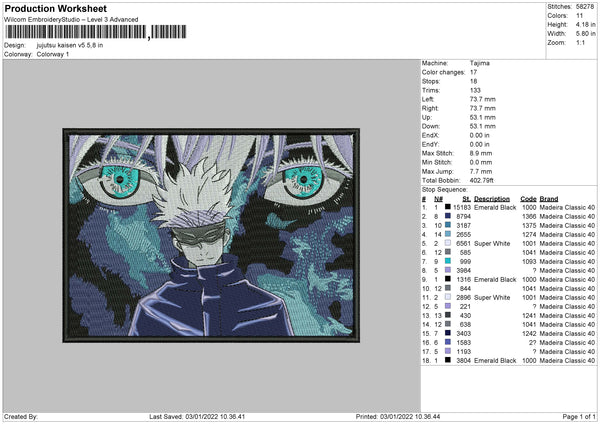Click the 'Code' column header

coord(528,199)
